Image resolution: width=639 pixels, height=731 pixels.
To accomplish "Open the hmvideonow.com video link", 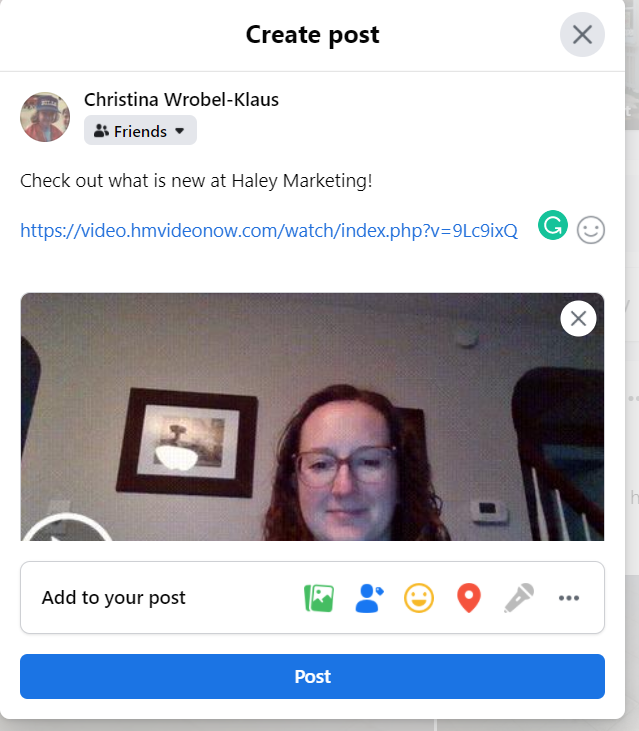I will (269, 230).
